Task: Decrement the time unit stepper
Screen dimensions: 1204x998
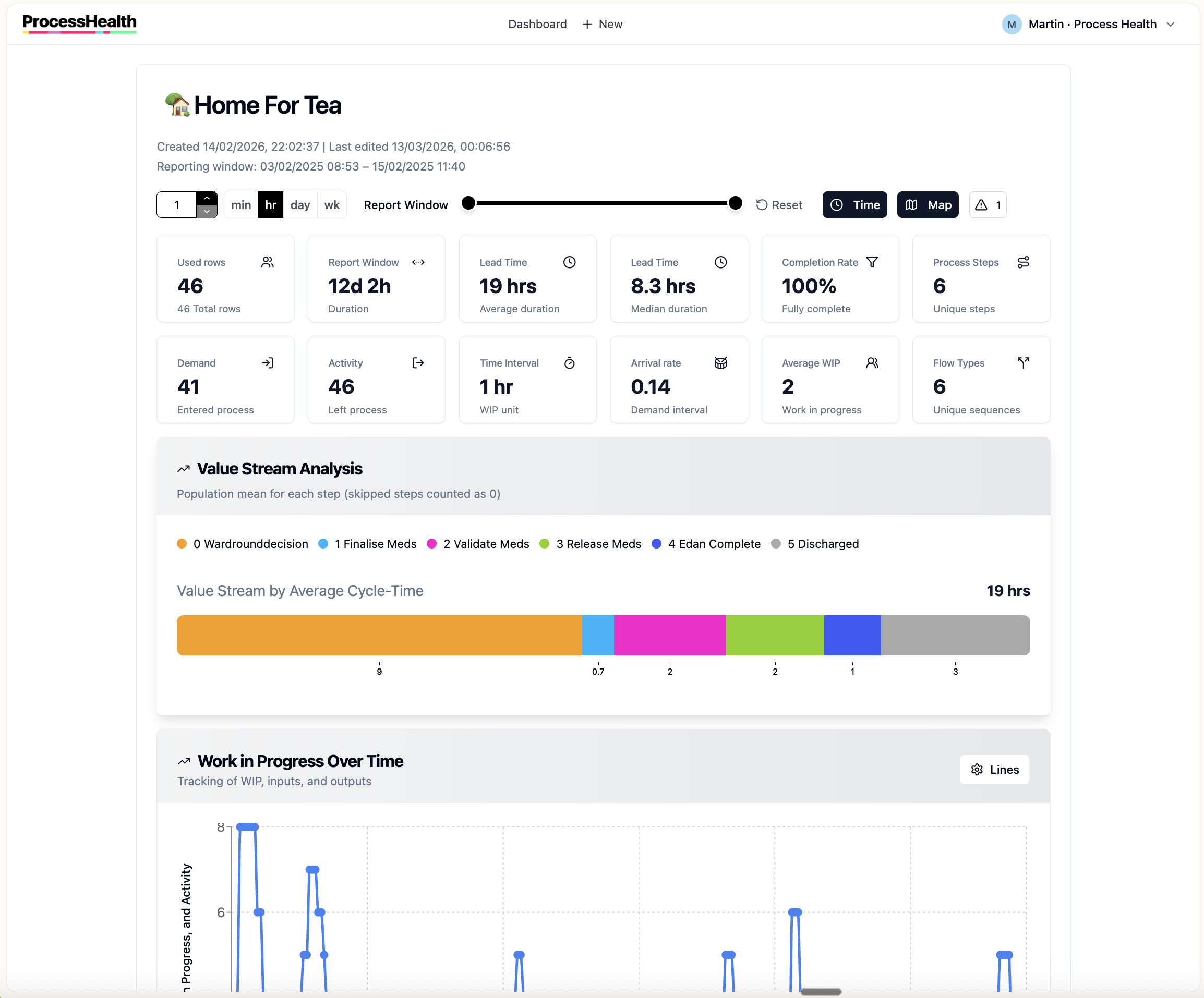Action: (207, 211)
